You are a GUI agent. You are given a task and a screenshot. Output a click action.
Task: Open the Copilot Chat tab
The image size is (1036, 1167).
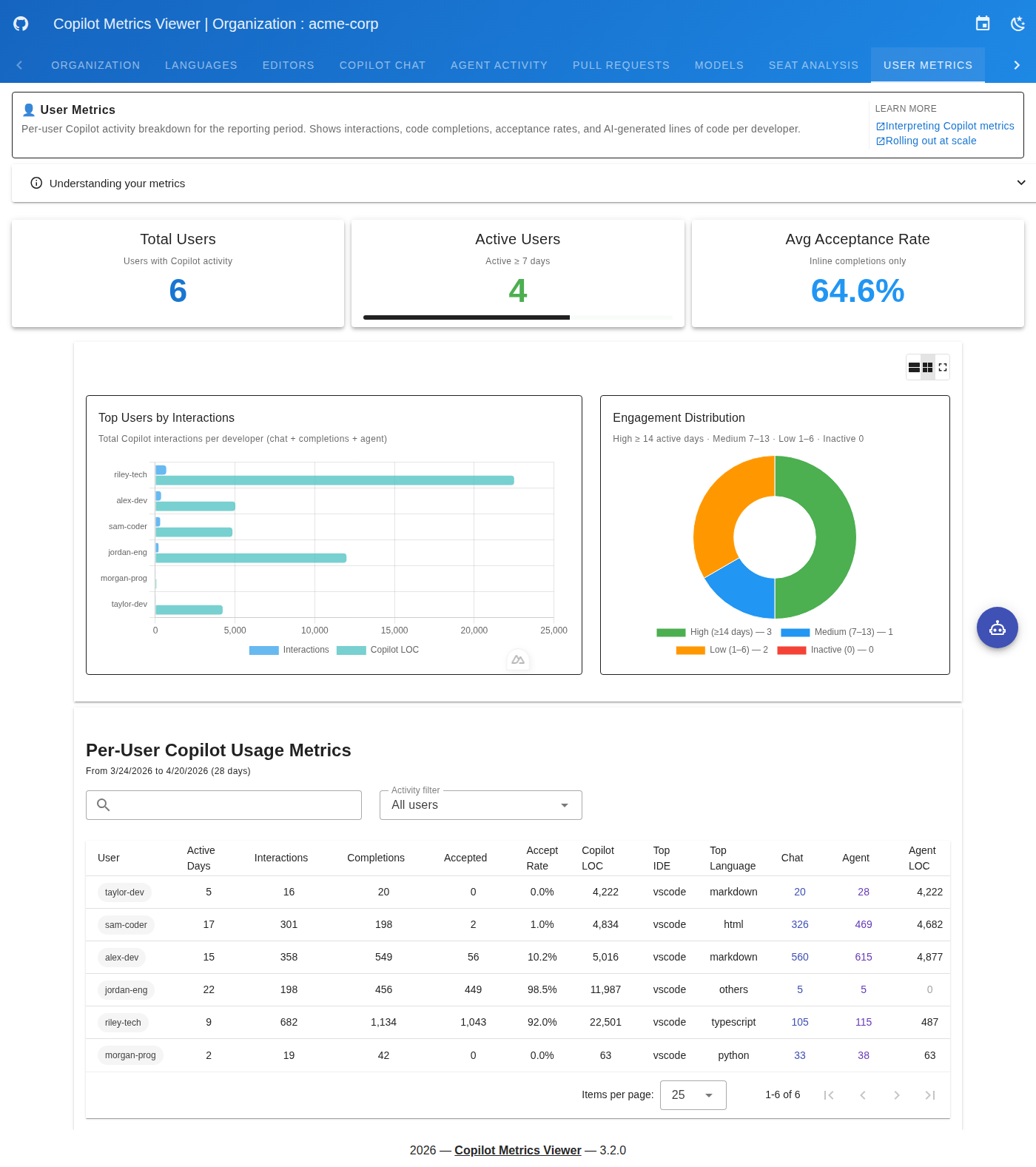tap(383, 65)
